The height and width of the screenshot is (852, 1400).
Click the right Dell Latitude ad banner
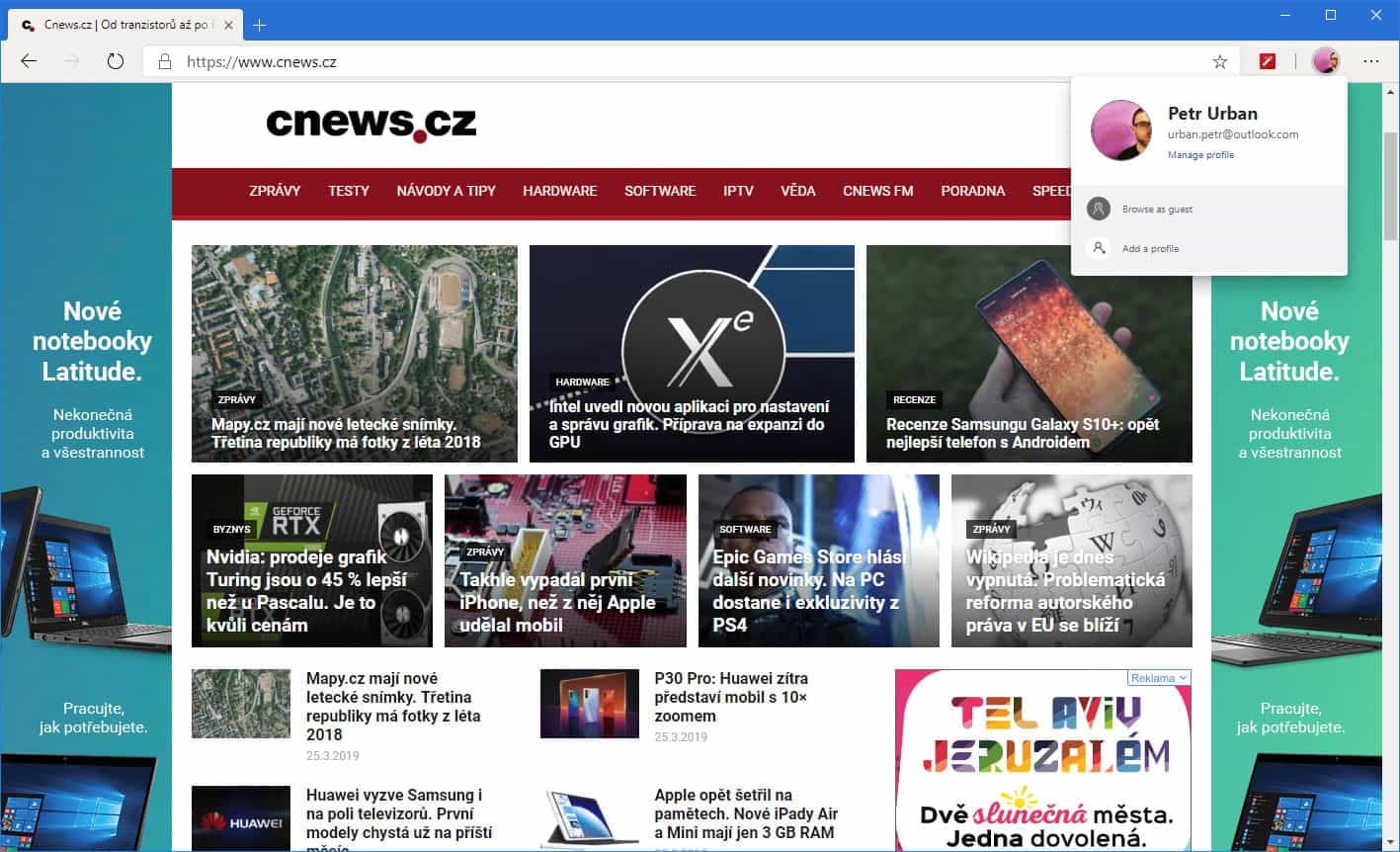click(1295, 467)
